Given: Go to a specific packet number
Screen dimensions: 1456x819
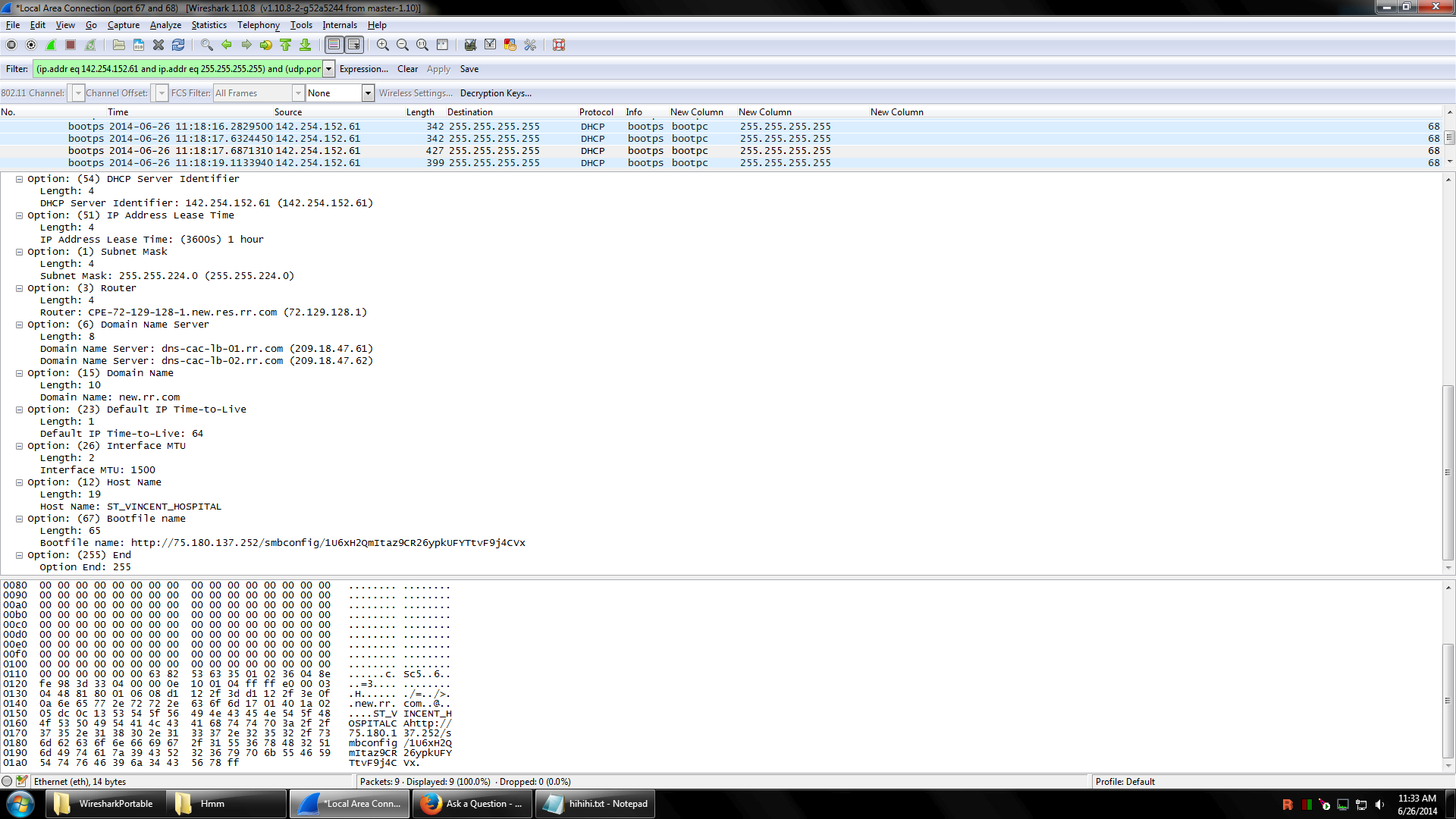Looking at the screenshot, I should tap(265, 45).
